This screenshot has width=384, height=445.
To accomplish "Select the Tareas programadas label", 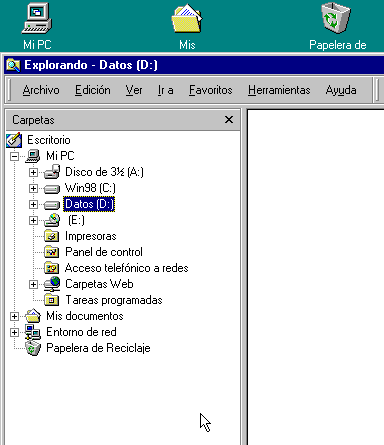I will (114, 300).
